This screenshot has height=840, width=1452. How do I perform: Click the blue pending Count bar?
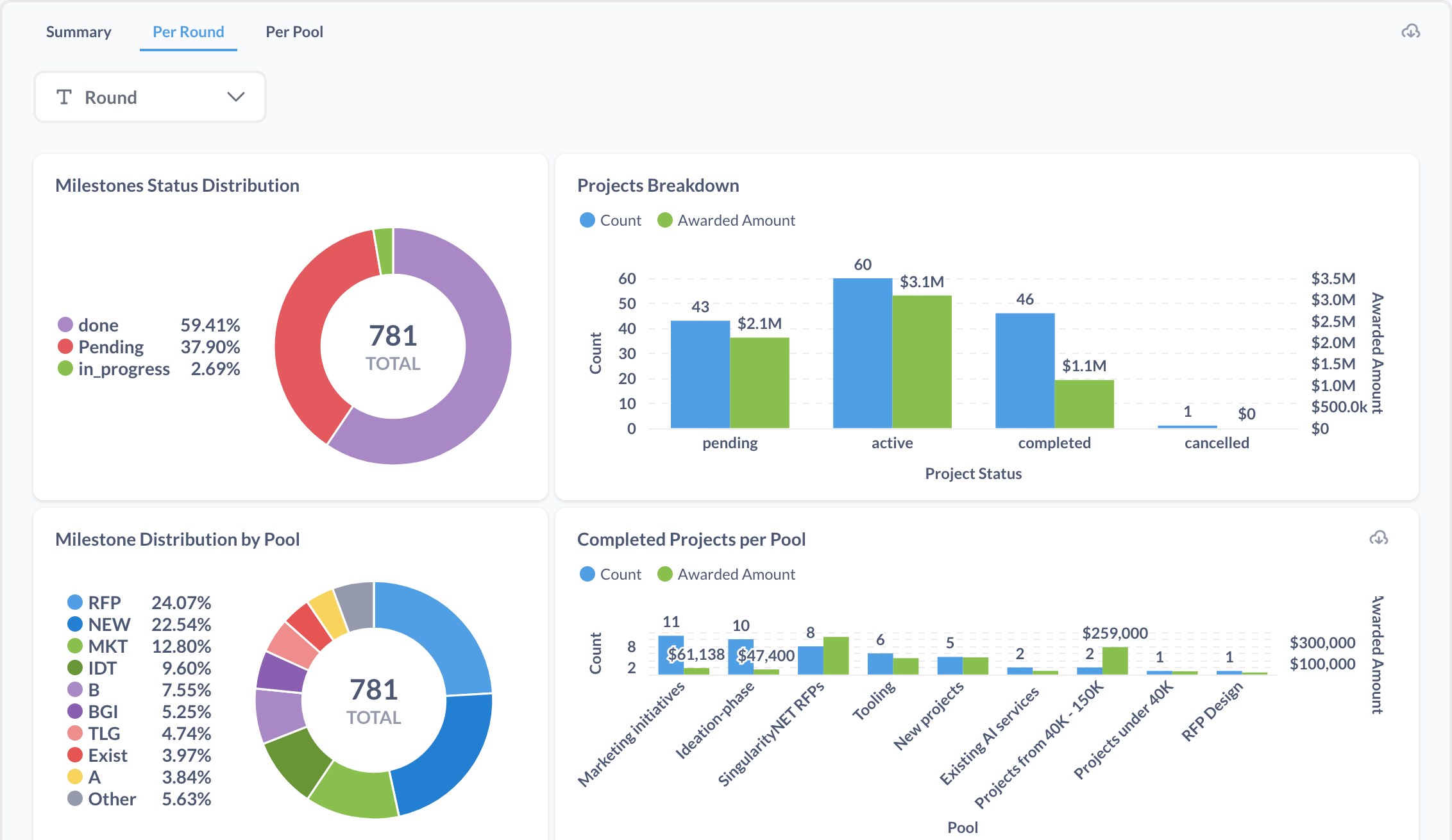pyautogui.click(x=700, y=374)
